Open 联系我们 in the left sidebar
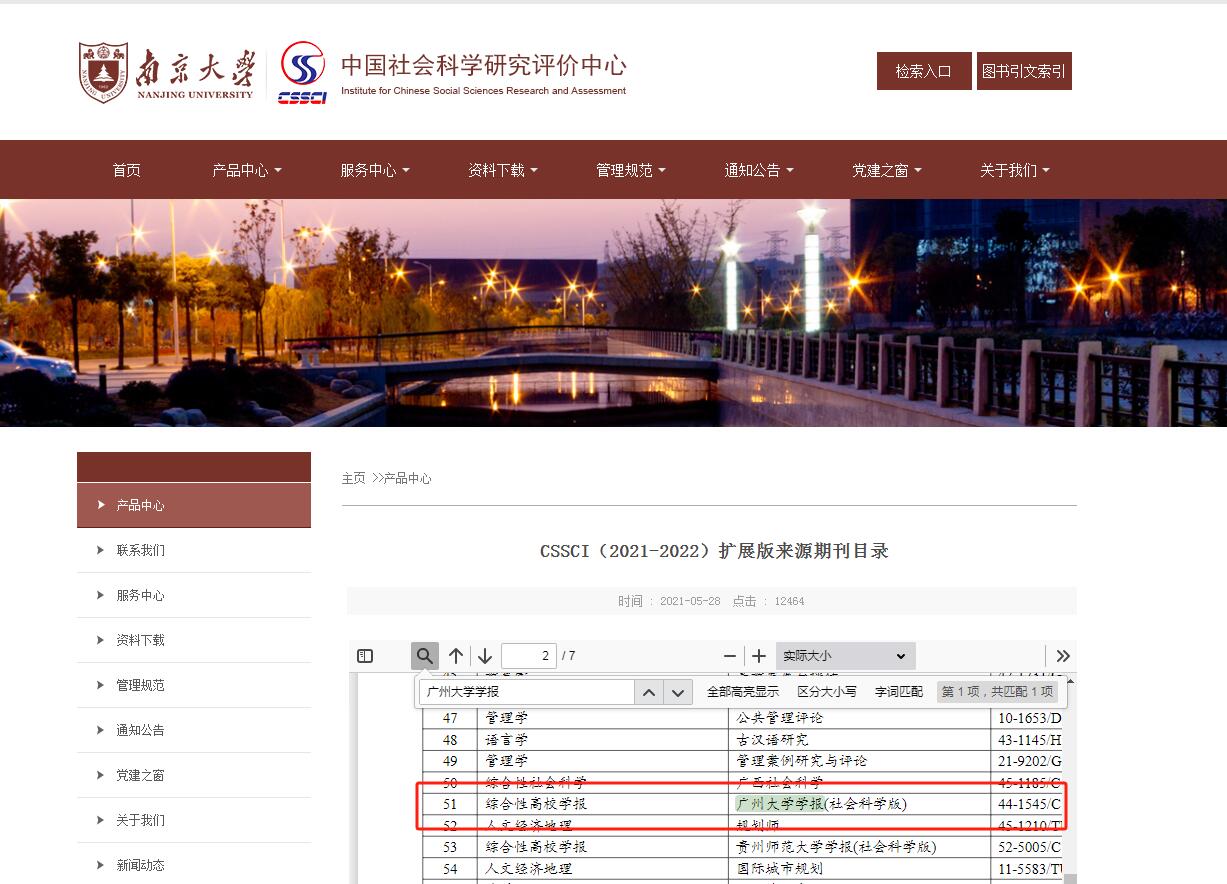The image size is (1227, 884). click(194, 550)
